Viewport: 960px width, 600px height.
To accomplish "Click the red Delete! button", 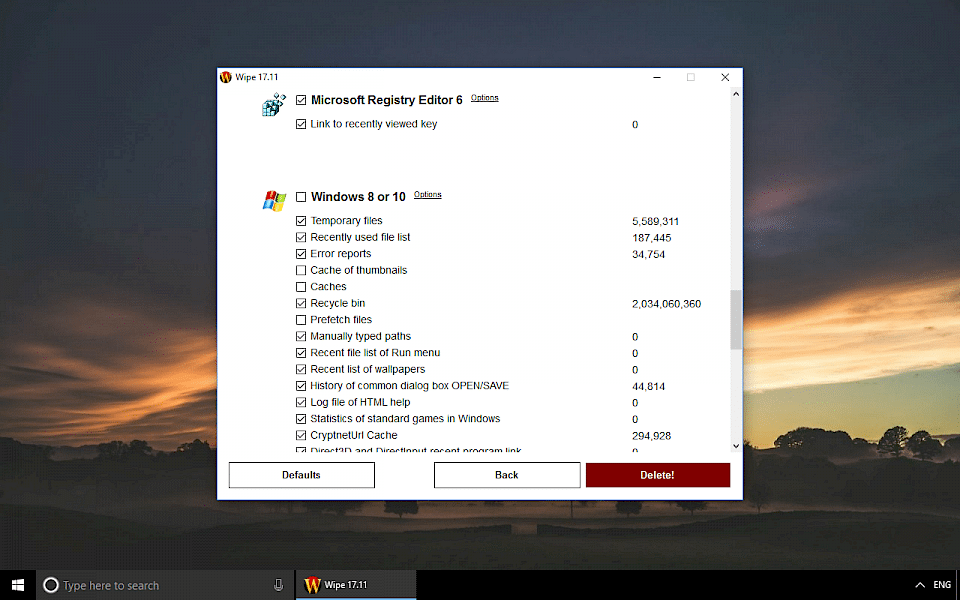I will click(x=658, y=475).
